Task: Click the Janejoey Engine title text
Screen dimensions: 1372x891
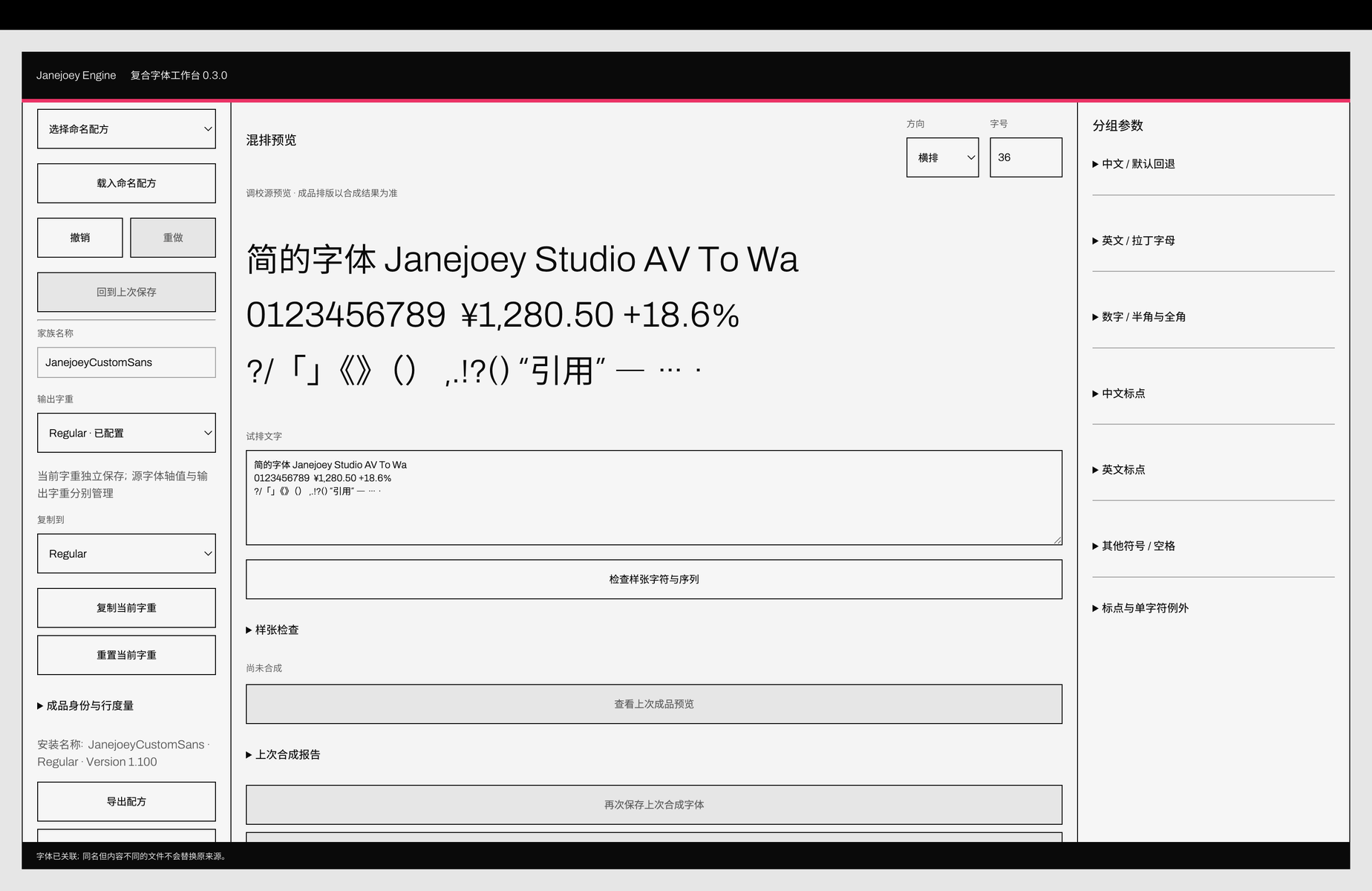Action: (x=76, y=75)
